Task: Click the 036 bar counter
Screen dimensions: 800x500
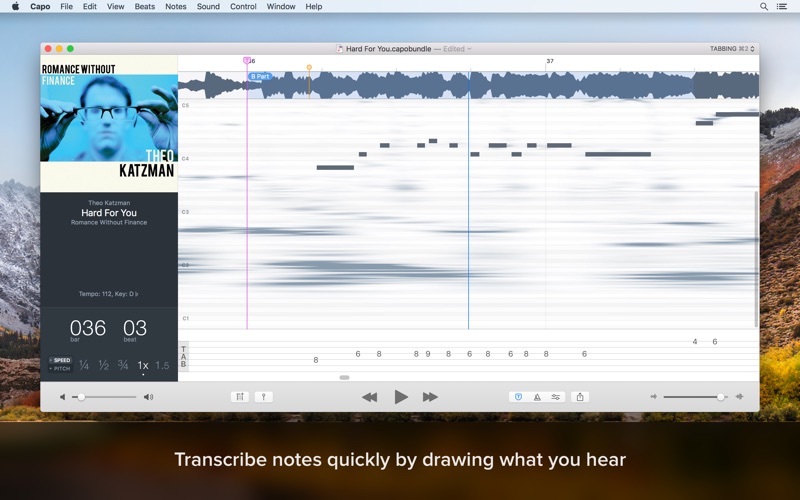Action: (x=88, y=328)
